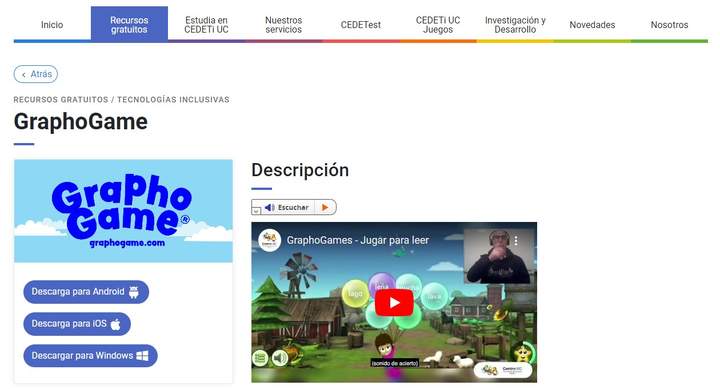Open the Nosotros menu item

click(x=669, y=25)
